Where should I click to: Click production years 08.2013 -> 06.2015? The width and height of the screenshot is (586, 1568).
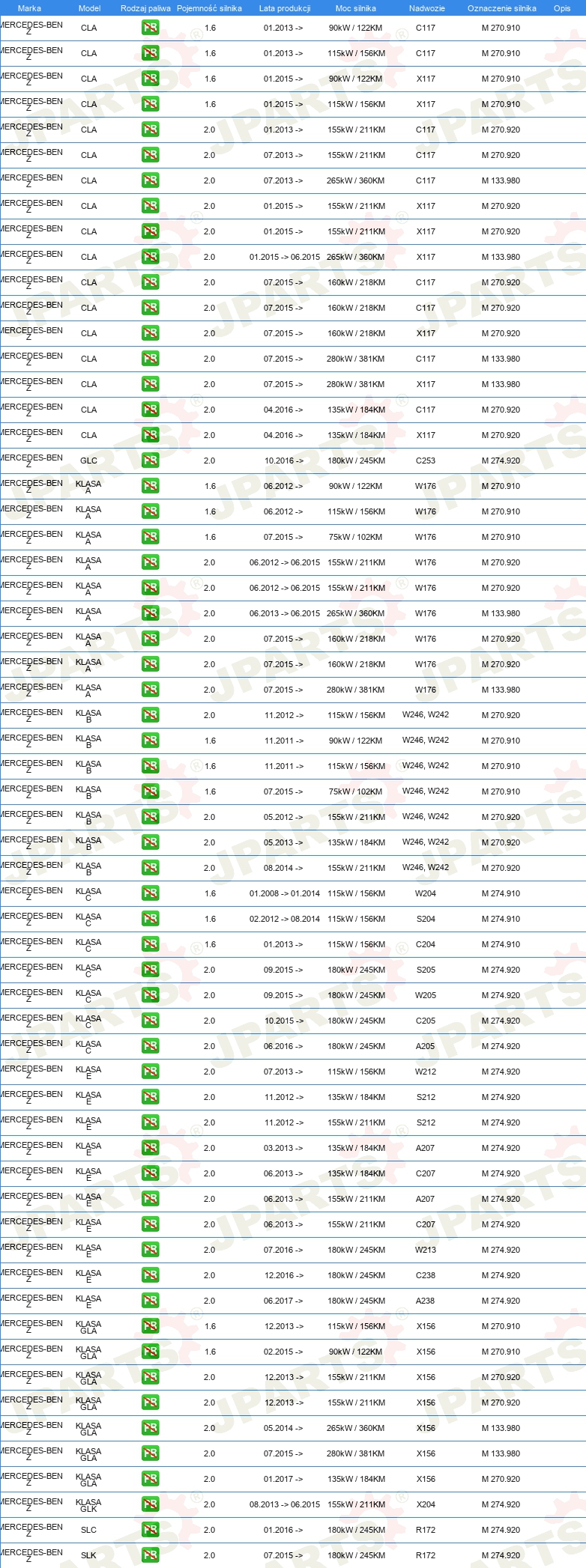tap(285, 1504)
